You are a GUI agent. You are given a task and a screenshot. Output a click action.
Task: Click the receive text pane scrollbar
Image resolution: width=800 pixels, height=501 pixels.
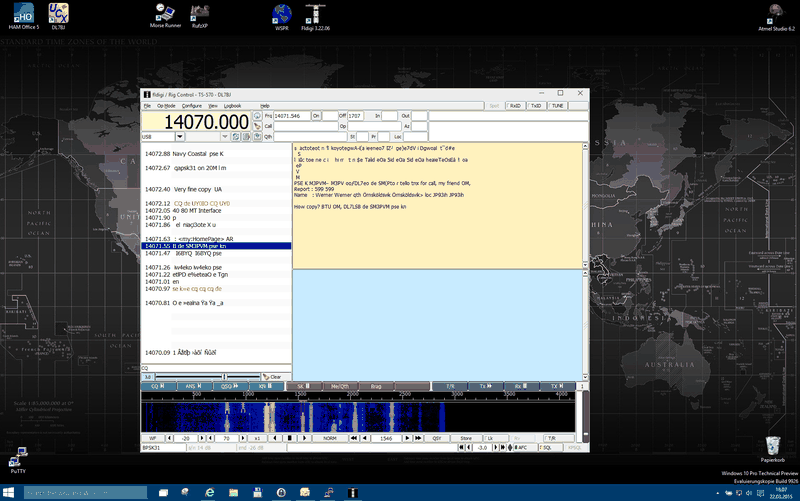pos(585,205)
